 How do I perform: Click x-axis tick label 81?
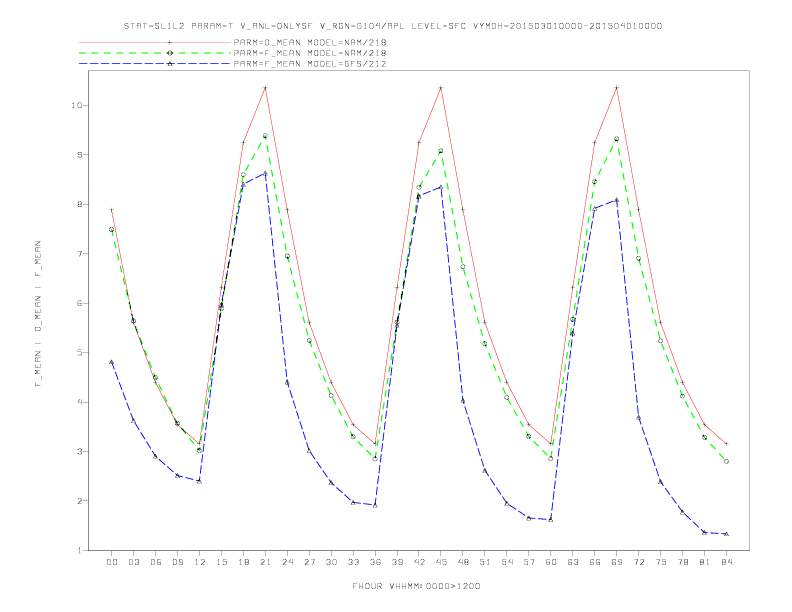705,562
